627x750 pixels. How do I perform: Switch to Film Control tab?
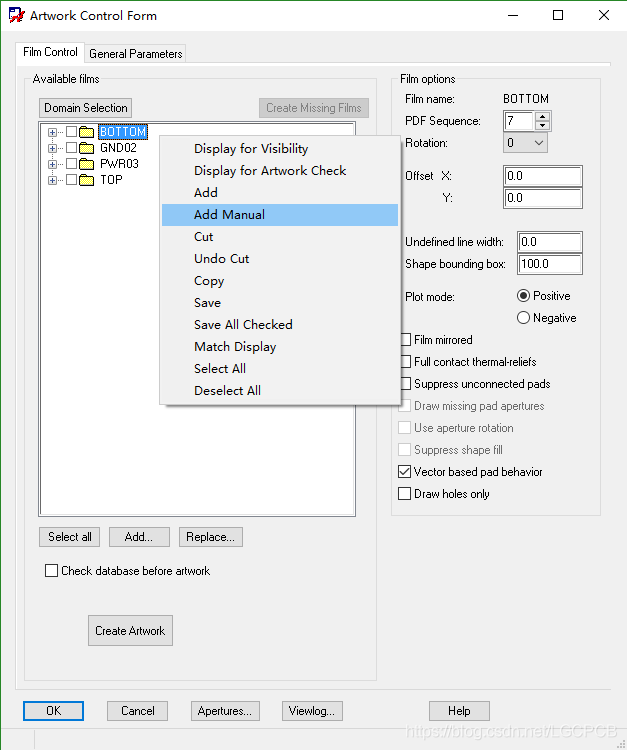point(50,52)
